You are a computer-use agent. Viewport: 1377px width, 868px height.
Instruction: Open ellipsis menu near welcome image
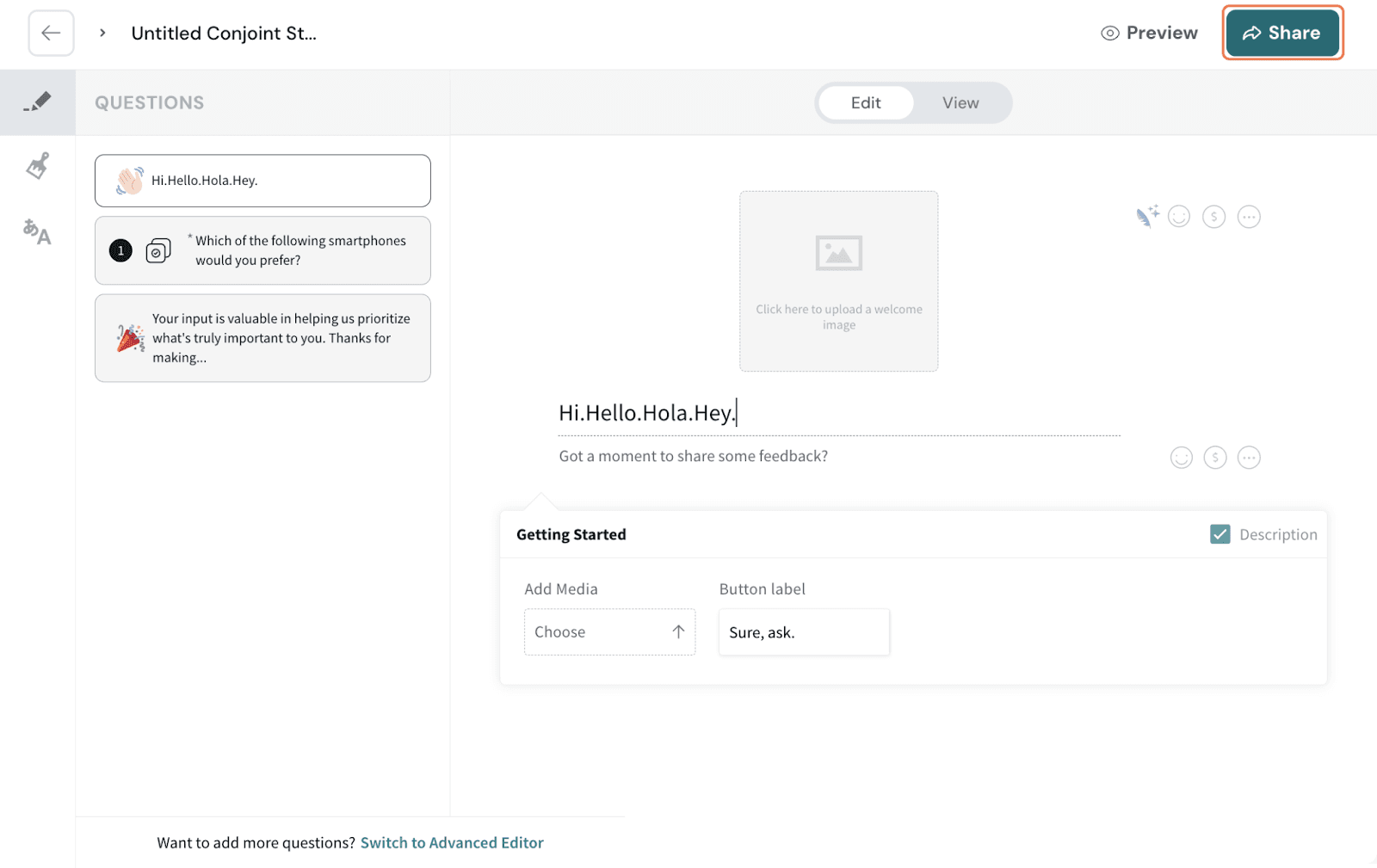coord(1249,217)
